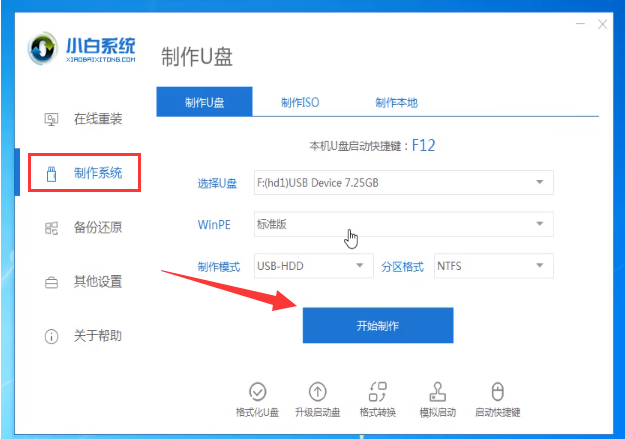
Task: Open the 格式转换 conversion icon
Action: (377, 391)
